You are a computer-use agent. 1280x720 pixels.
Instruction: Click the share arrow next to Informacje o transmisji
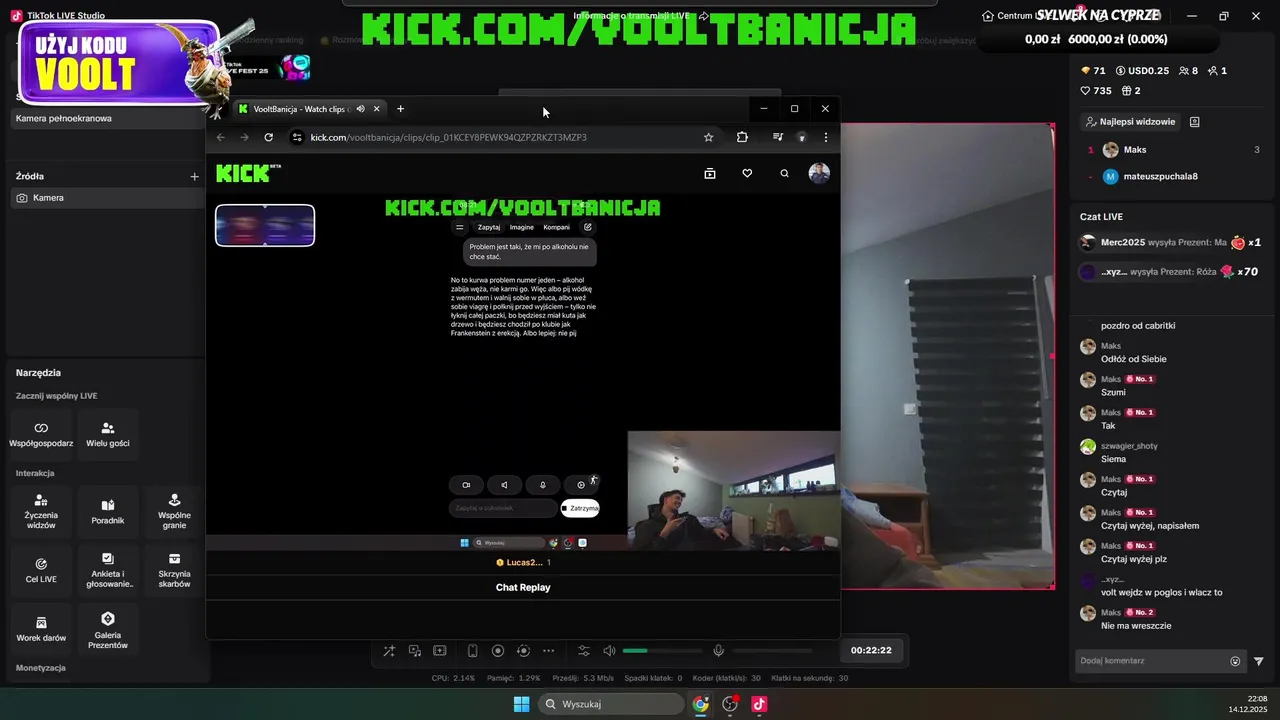(x=704, y=16)
